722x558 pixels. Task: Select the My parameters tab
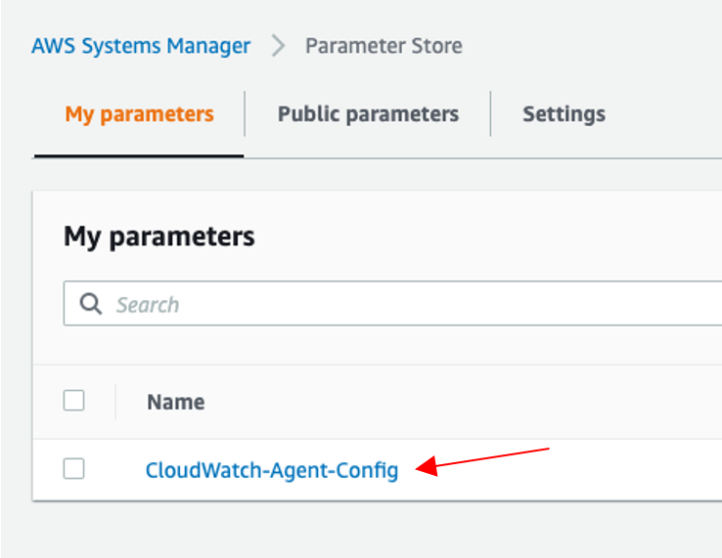(139, 114)
